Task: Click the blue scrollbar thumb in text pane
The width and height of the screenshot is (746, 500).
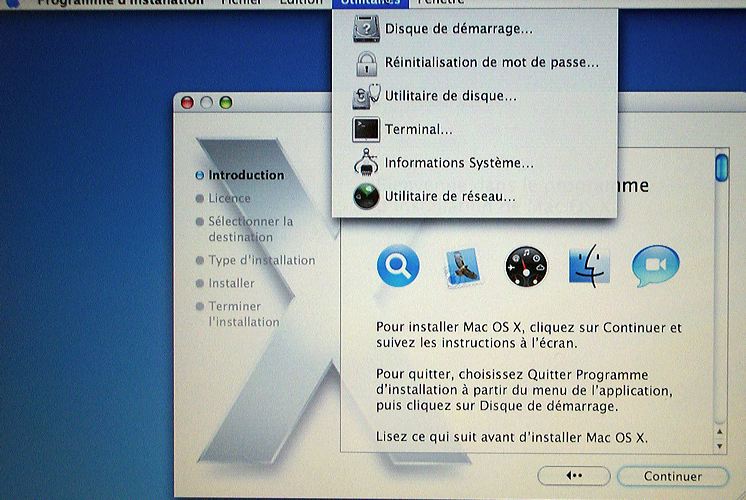Action: 722,167
